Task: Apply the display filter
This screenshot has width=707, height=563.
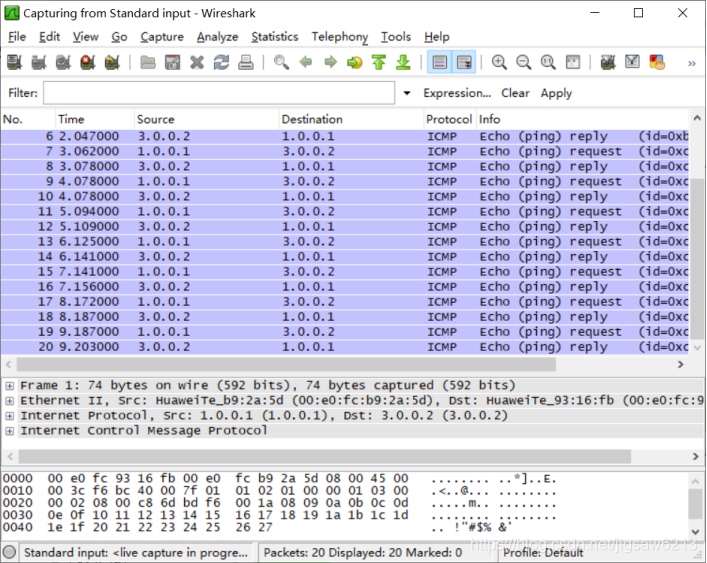Action: coord(556,93)
